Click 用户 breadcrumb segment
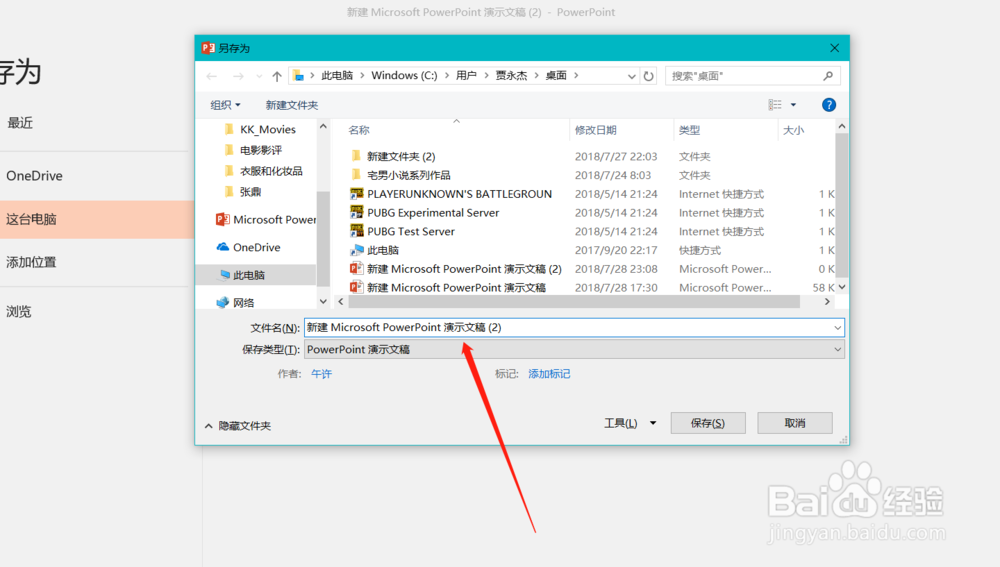The image size is (1000, 567). 466,75
